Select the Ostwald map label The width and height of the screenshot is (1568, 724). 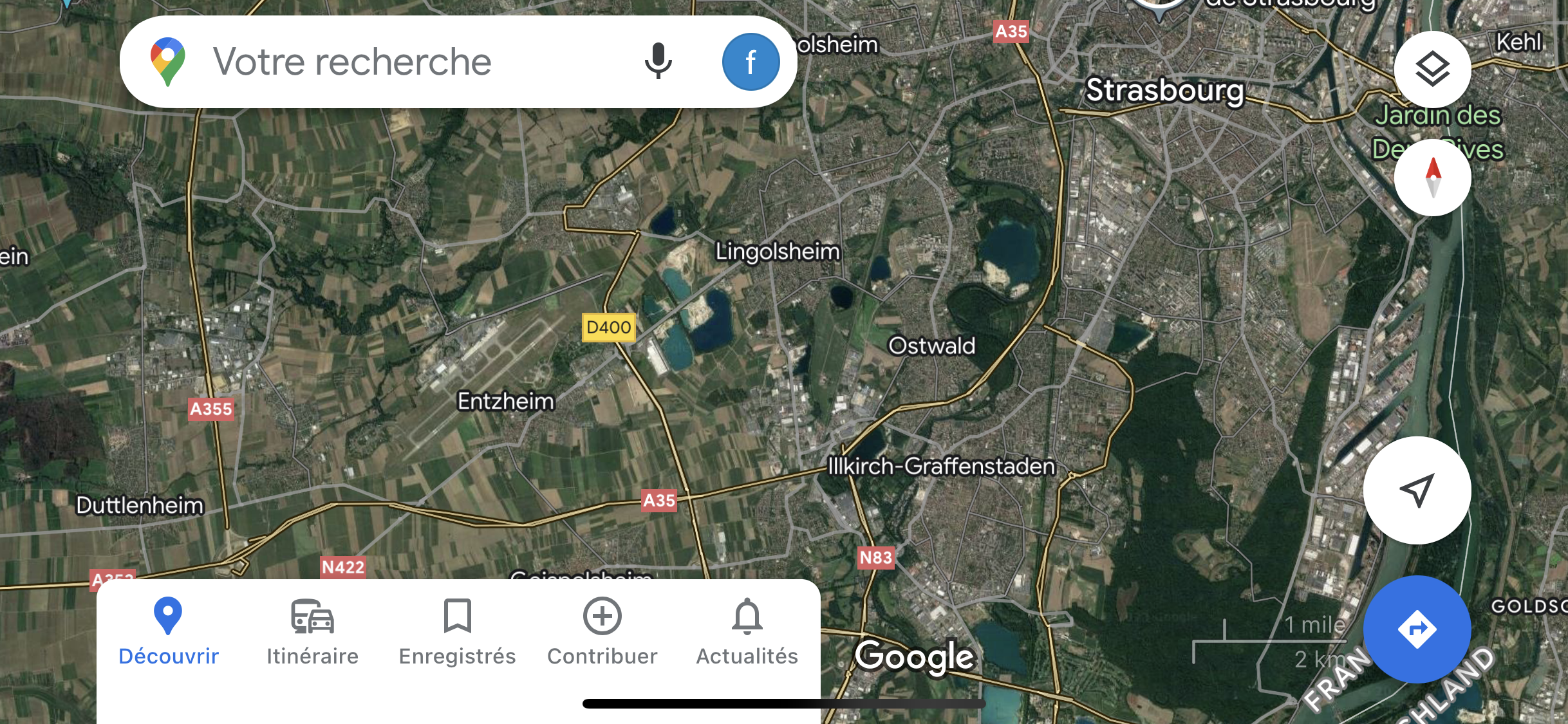pyautogui.click(x=931, y=346)
